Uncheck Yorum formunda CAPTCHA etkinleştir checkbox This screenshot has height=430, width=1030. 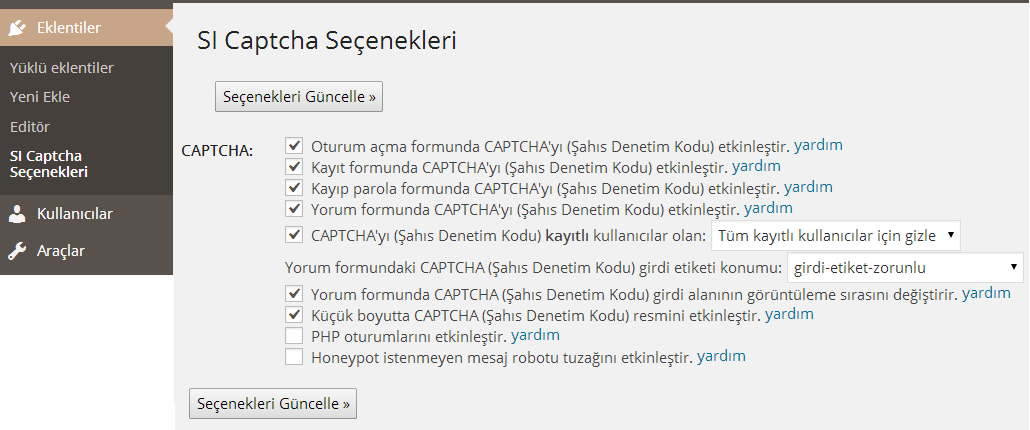[x=294, y=209]
